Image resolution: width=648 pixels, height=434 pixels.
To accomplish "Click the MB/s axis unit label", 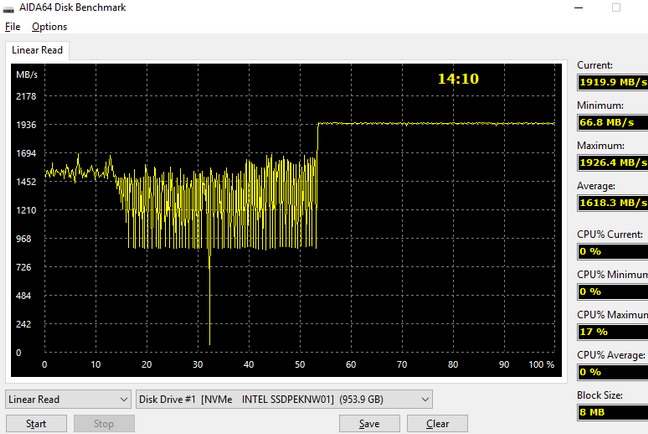I will pyautogui.click(x=27, y=75).
